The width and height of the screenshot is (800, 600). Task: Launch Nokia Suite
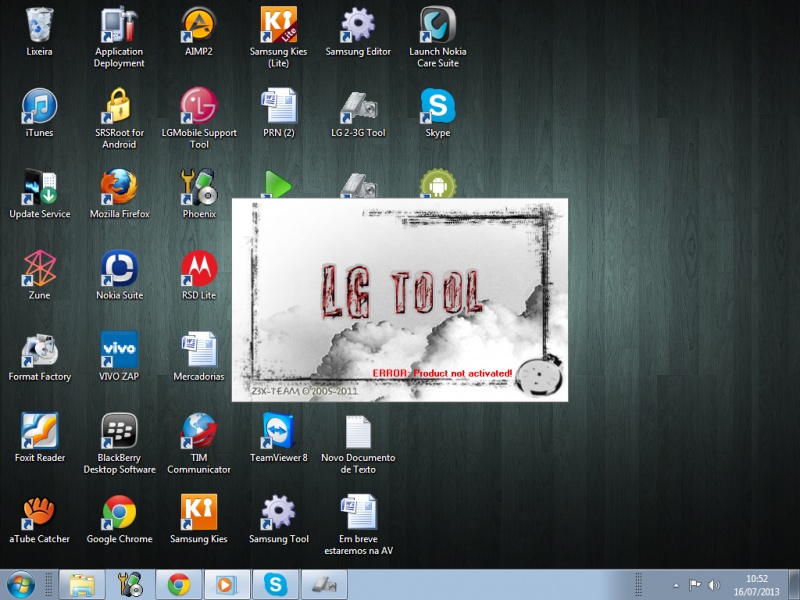119,275
